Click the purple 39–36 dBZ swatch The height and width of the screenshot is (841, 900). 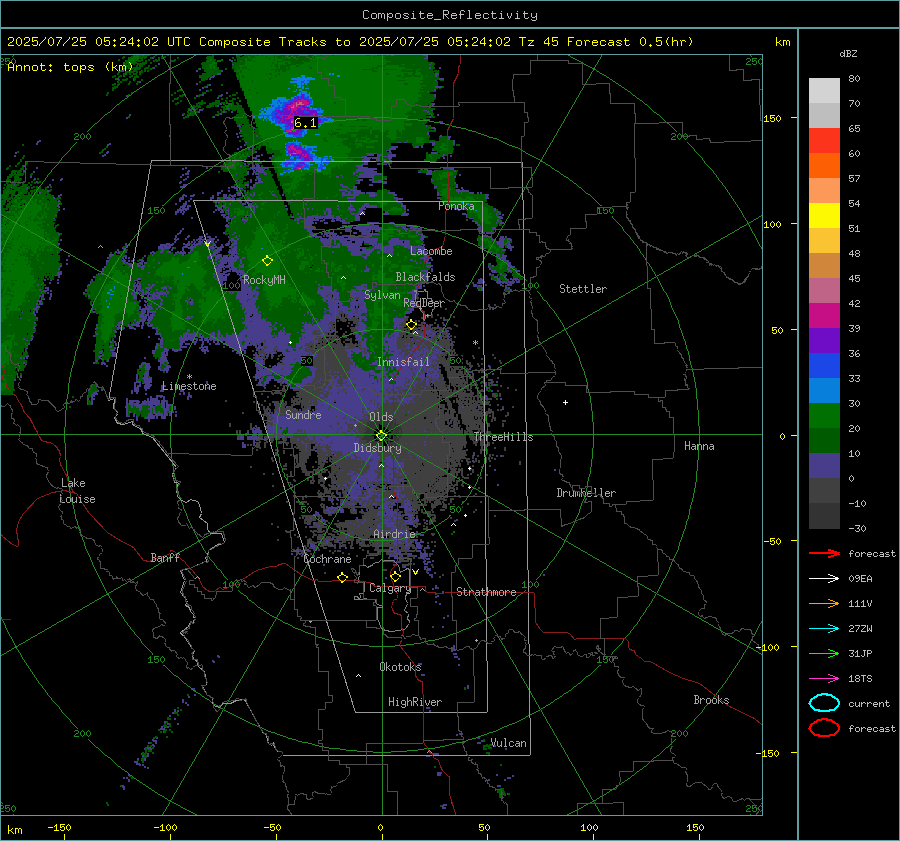click(824, 341)
